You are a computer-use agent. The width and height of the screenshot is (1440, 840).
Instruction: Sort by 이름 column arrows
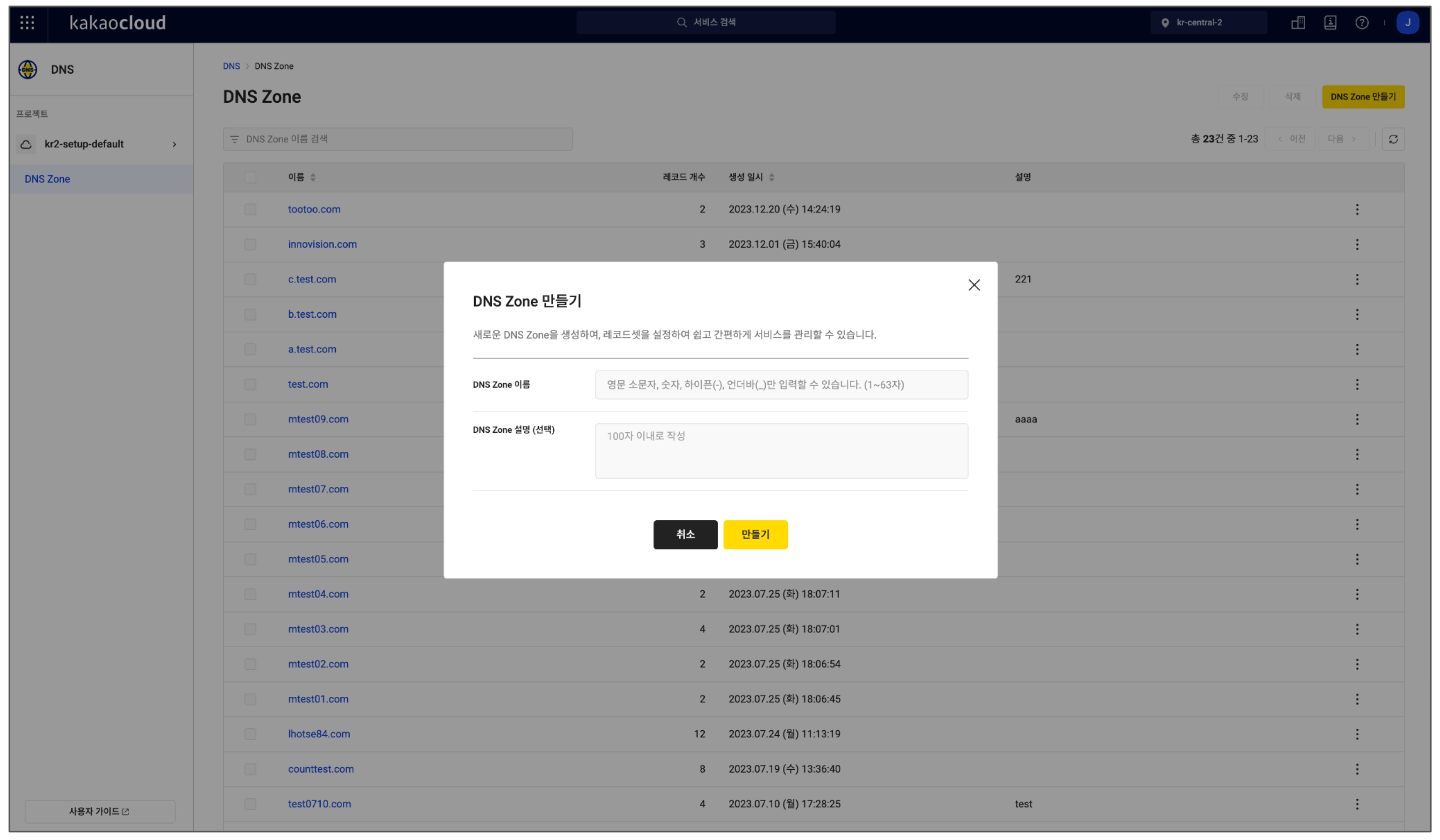click(x=313, y=177)
